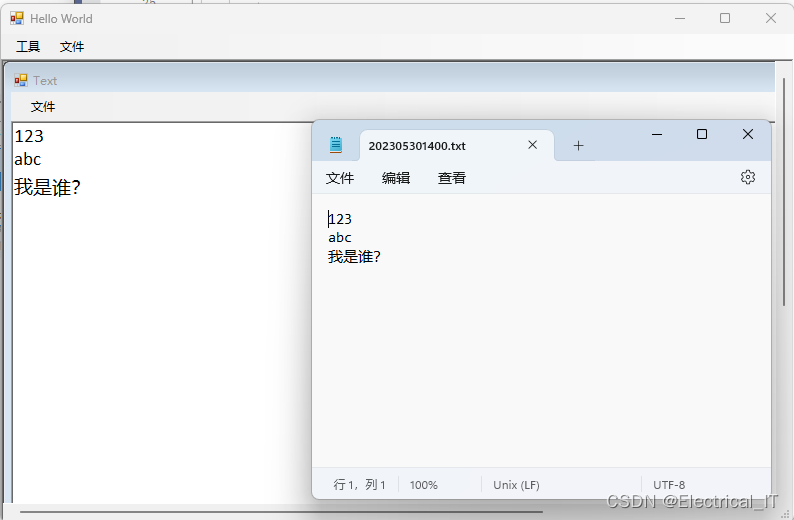Click the Hello World horizontal scrollbar
The image size is (794, 520).
pyautogui.click(x=281, y=512)
